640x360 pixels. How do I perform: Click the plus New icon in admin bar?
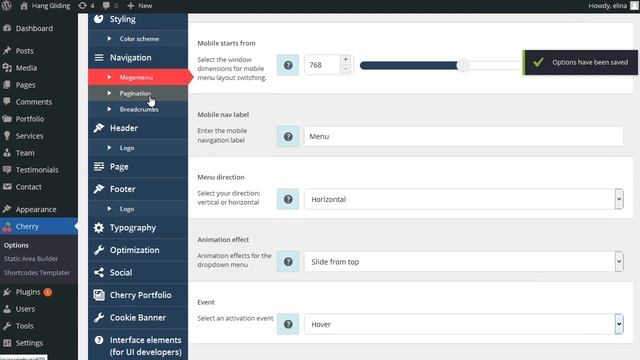[131, 6]
